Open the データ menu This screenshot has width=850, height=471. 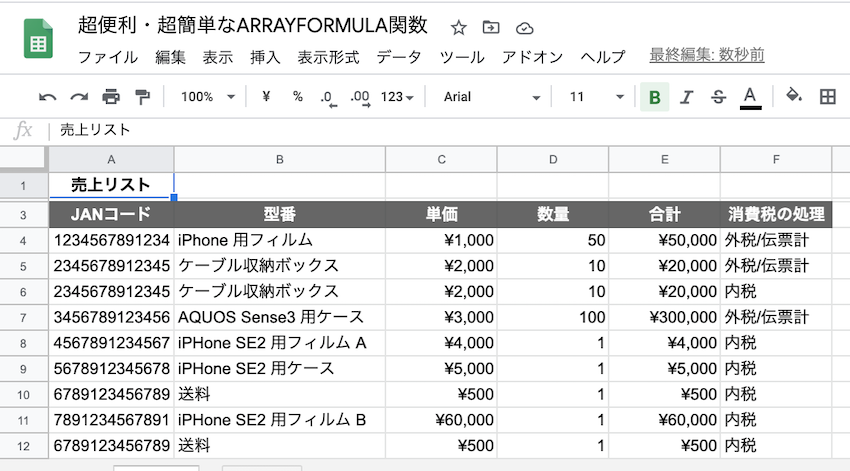click(399, 57)
